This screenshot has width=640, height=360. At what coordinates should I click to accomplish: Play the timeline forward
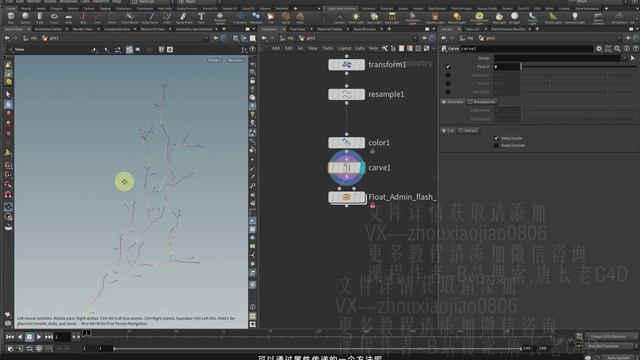click(x=39, y=337)
